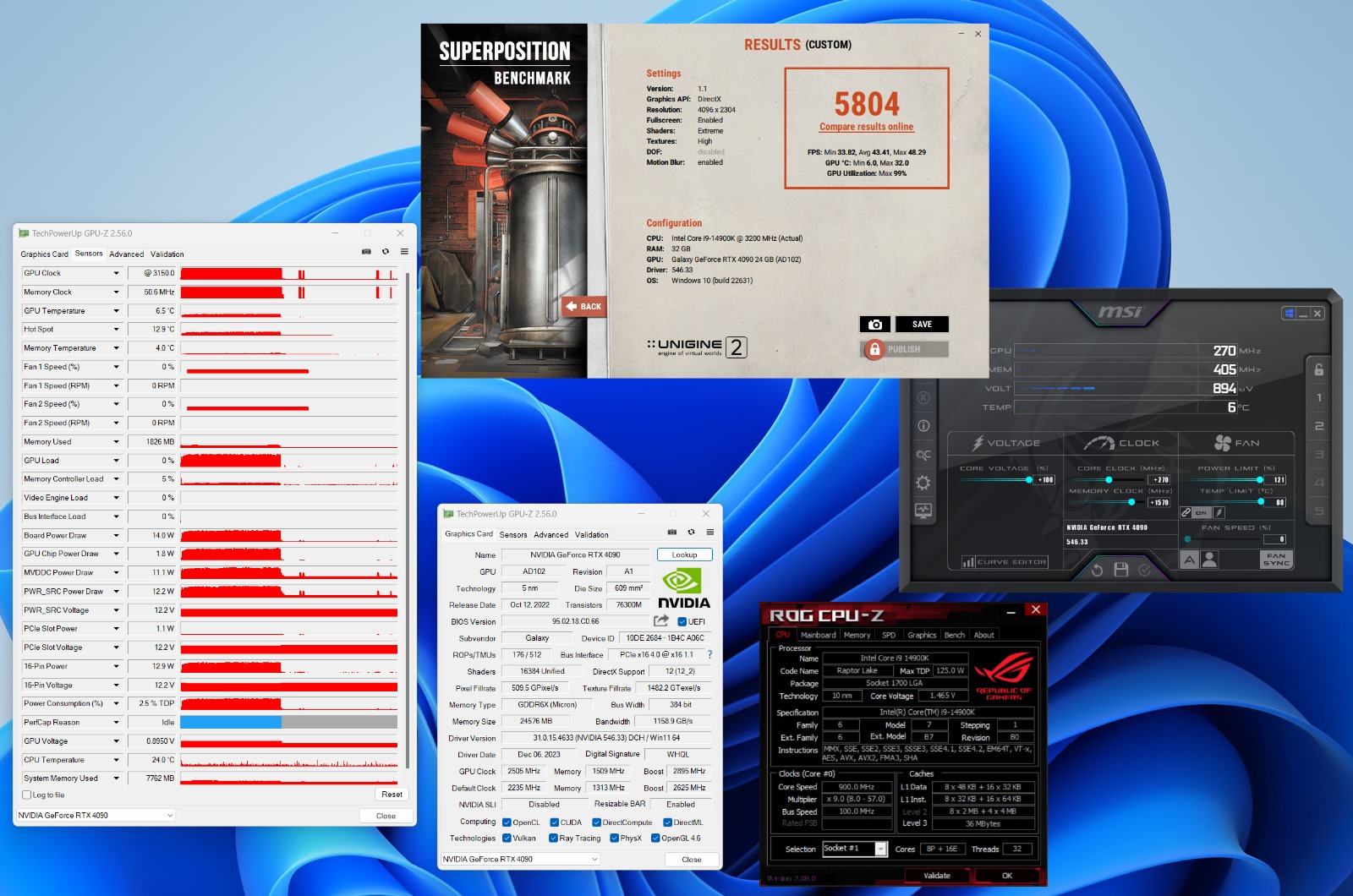This screenshot has width=1353, height=896.
Task: Adjust the Power Limit slider handle
Action: (x=1260, y=480)
